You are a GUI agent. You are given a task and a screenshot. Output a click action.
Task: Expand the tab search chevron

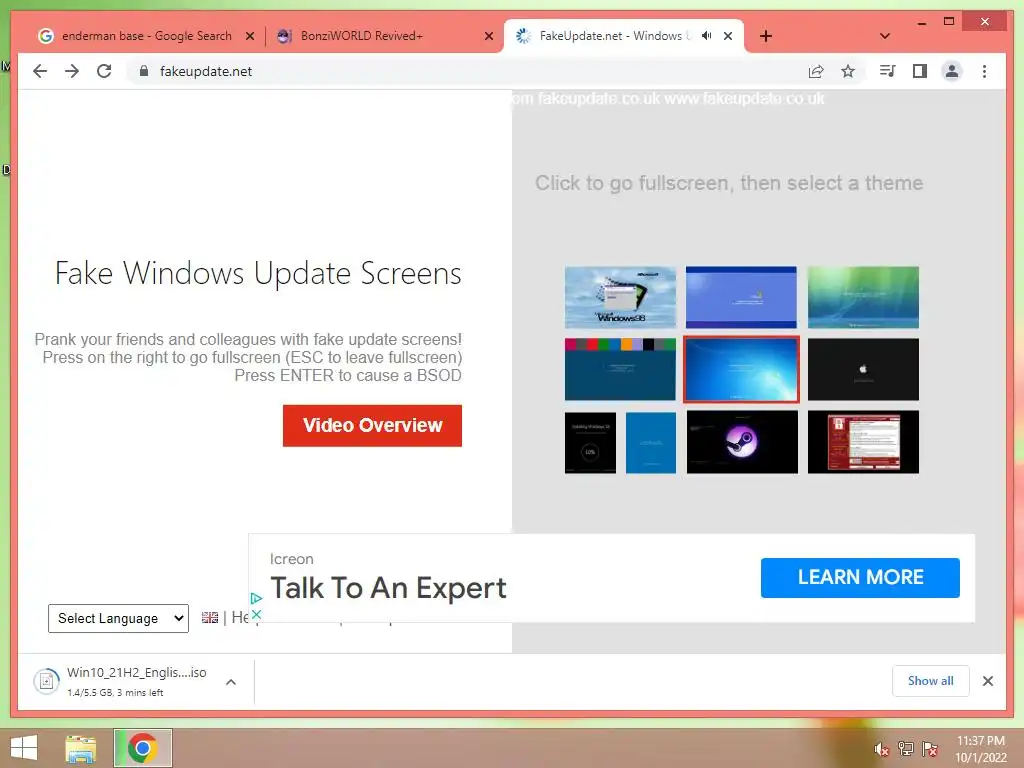pyautogui.click(x=885, y=36)
